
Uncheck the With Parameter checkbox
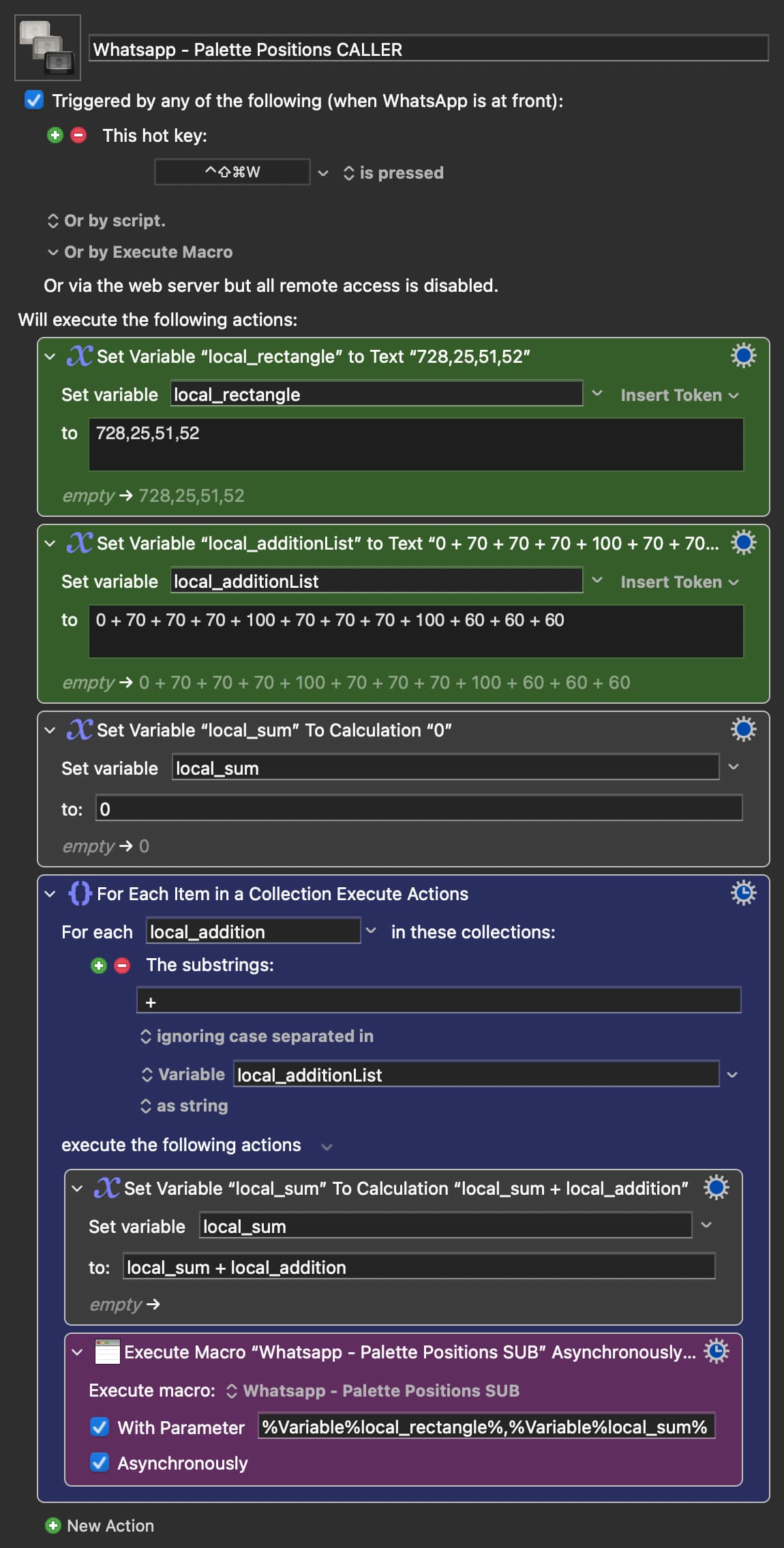point(100,1427)
